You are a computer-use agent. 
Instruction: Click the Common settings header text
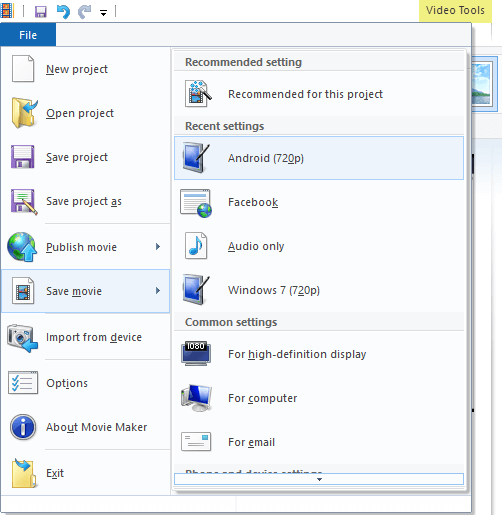pyautogui.click(x=231, y=322)
